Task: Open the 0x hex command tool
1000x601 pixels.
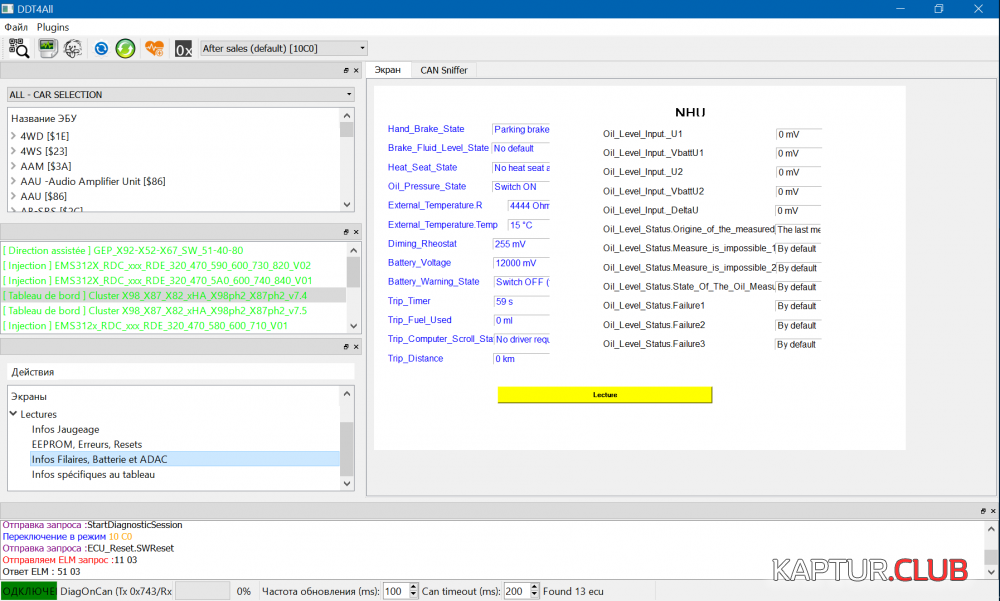Action: click(183, 49)
